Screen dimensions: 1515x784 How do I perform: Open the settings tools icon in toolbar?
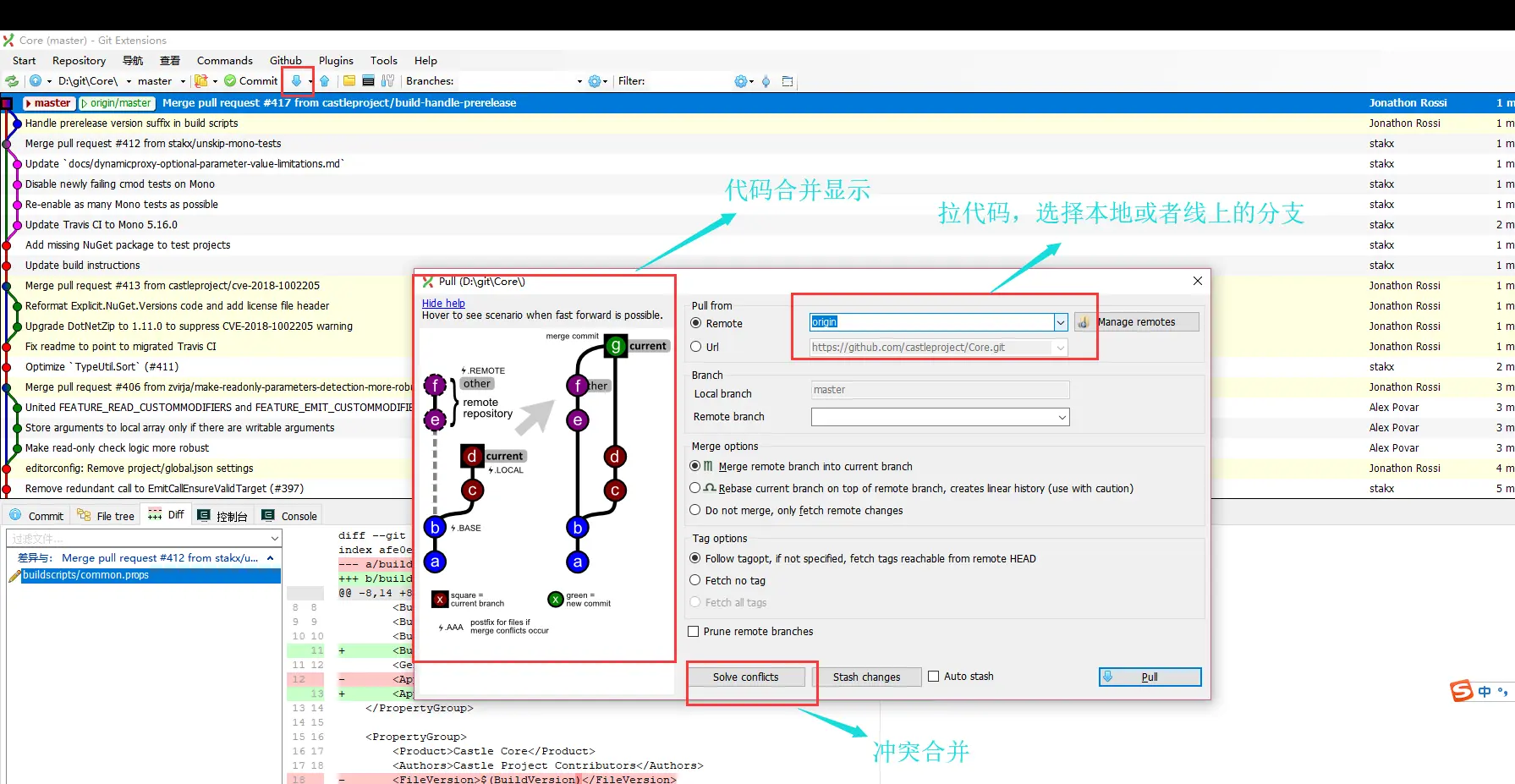point(387,81)
